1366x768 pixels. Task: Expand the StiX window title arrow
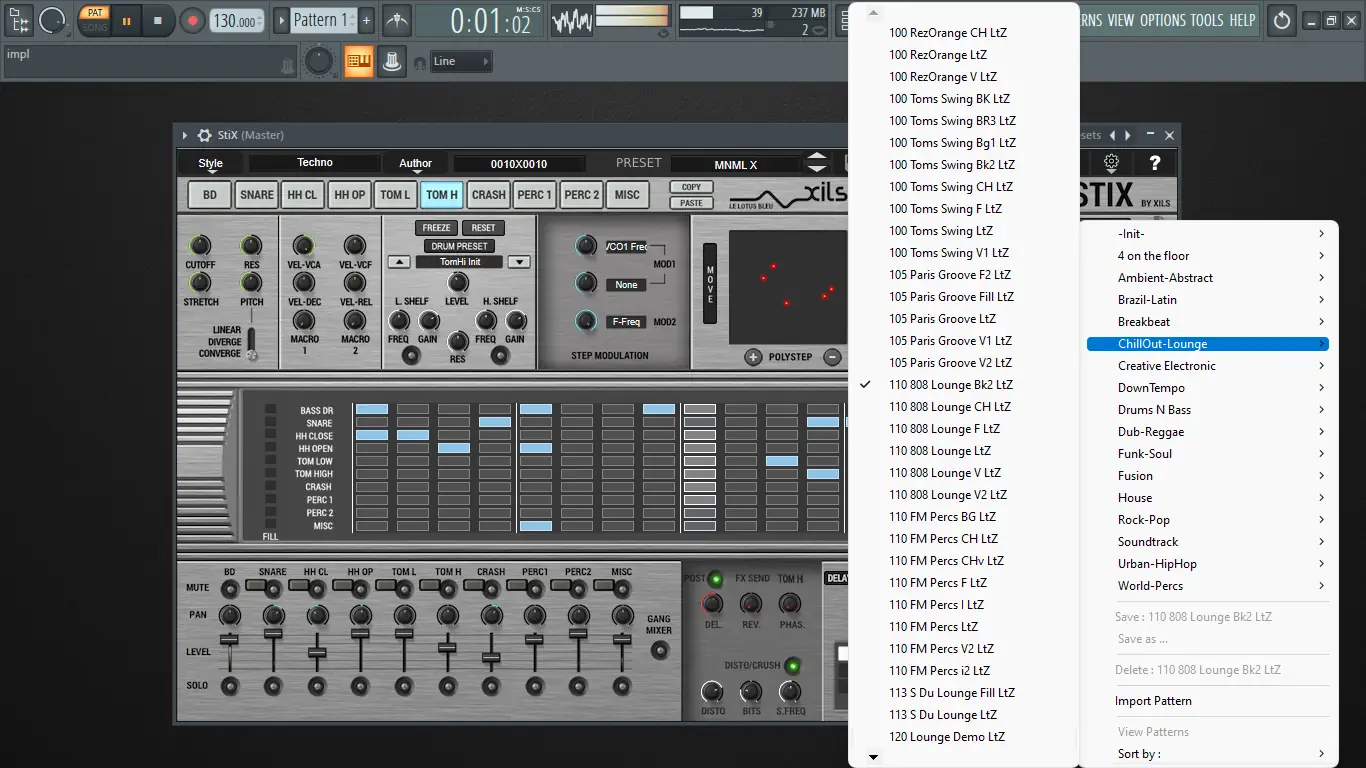pos(185,135)
